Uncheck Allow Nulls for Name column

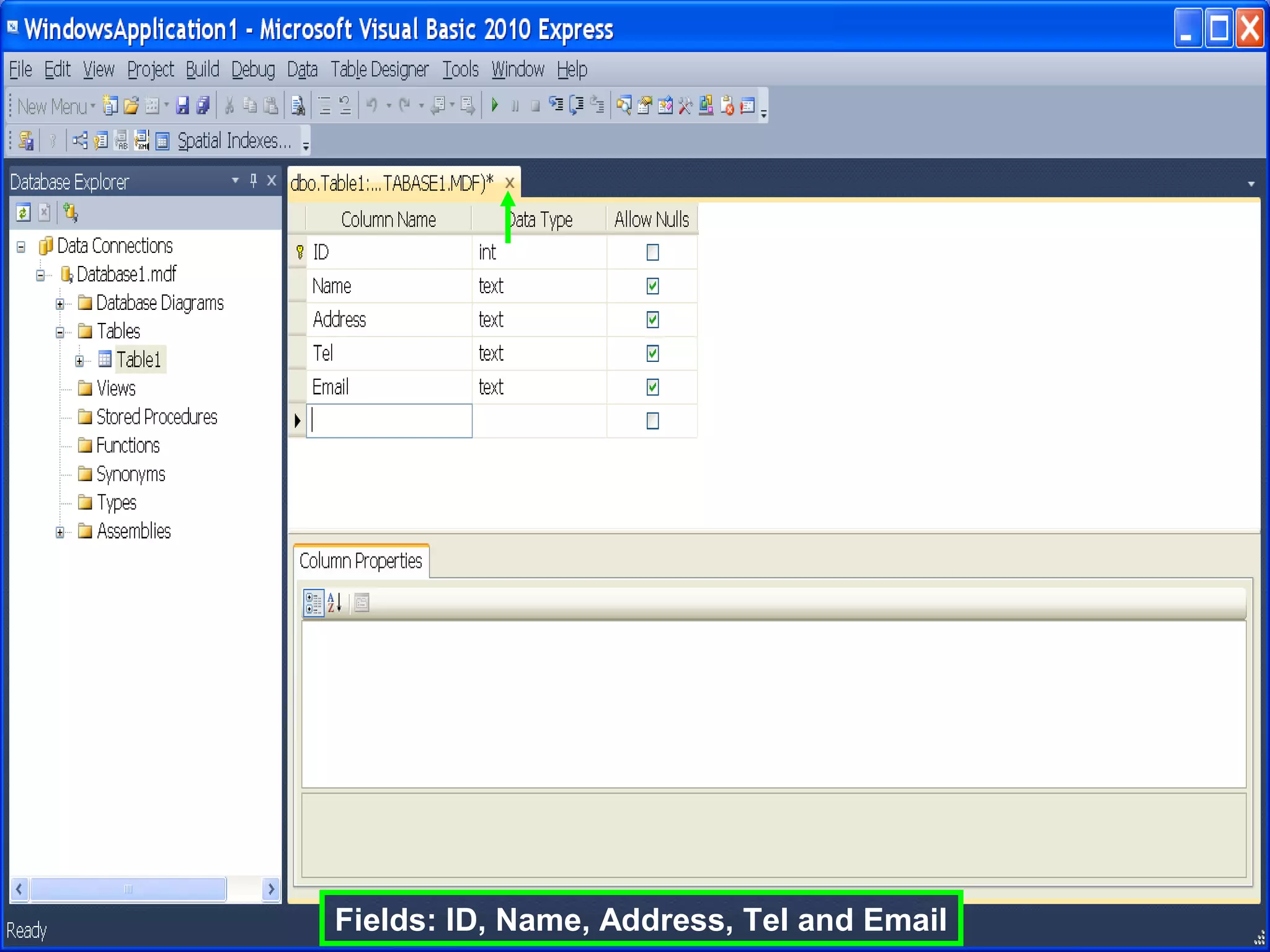(x=652, y=286)
